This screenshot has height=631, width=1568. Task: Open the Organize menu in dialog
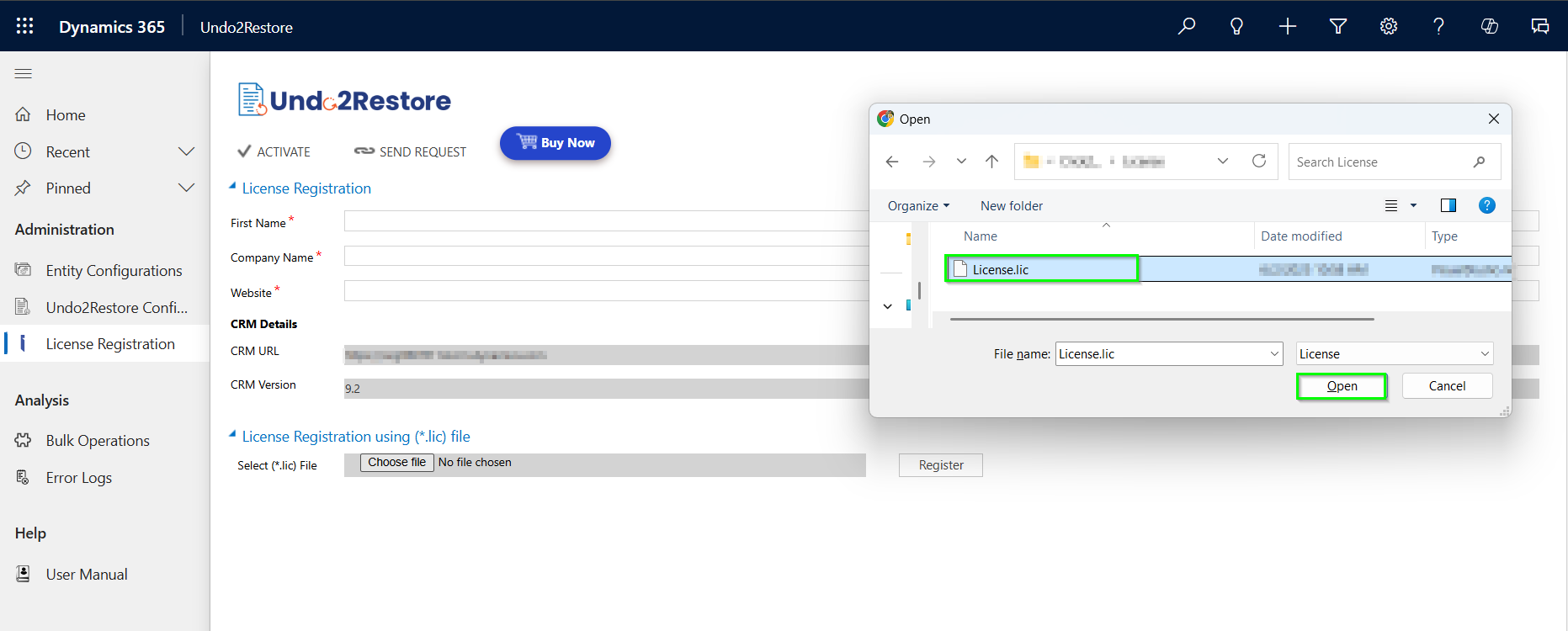click(x=917, y=206)
